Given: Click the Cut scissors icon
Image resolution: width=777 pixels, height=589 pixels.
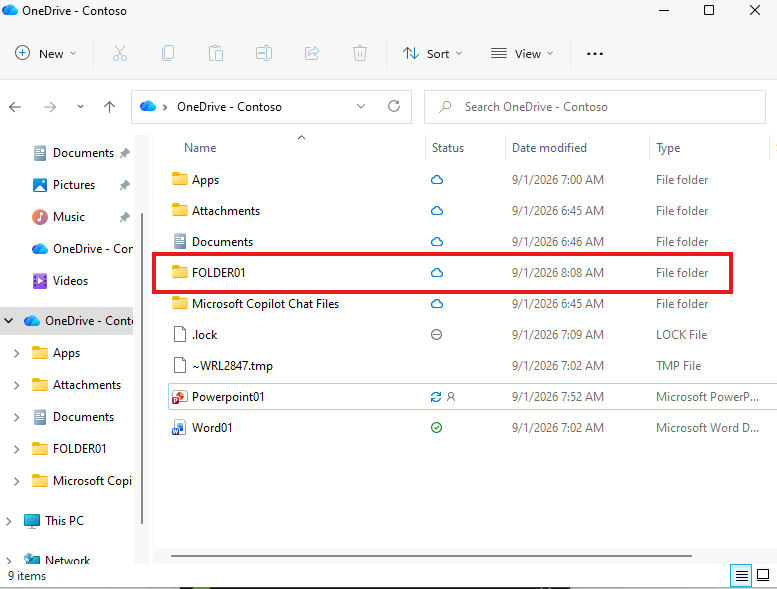Looking at the screenshot, I should pos(119,53).
